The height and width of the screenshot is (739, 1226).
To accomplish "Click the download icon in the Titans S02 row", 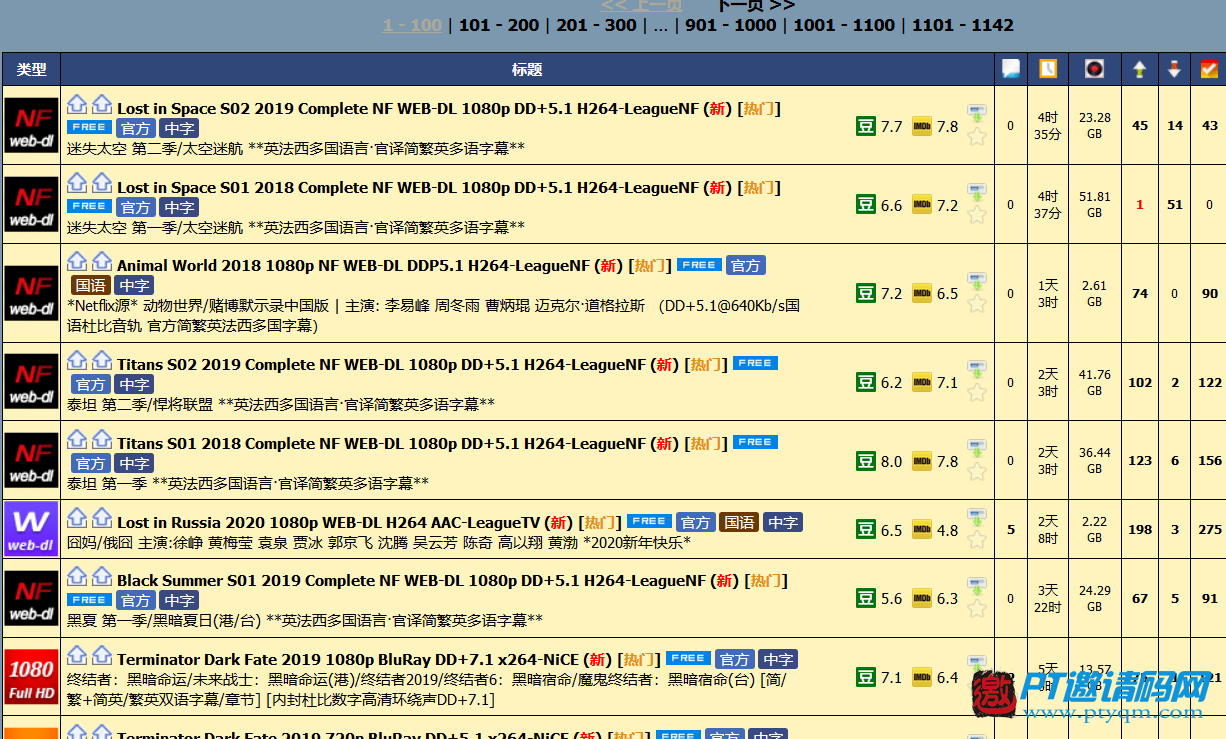I will (976, 370).
